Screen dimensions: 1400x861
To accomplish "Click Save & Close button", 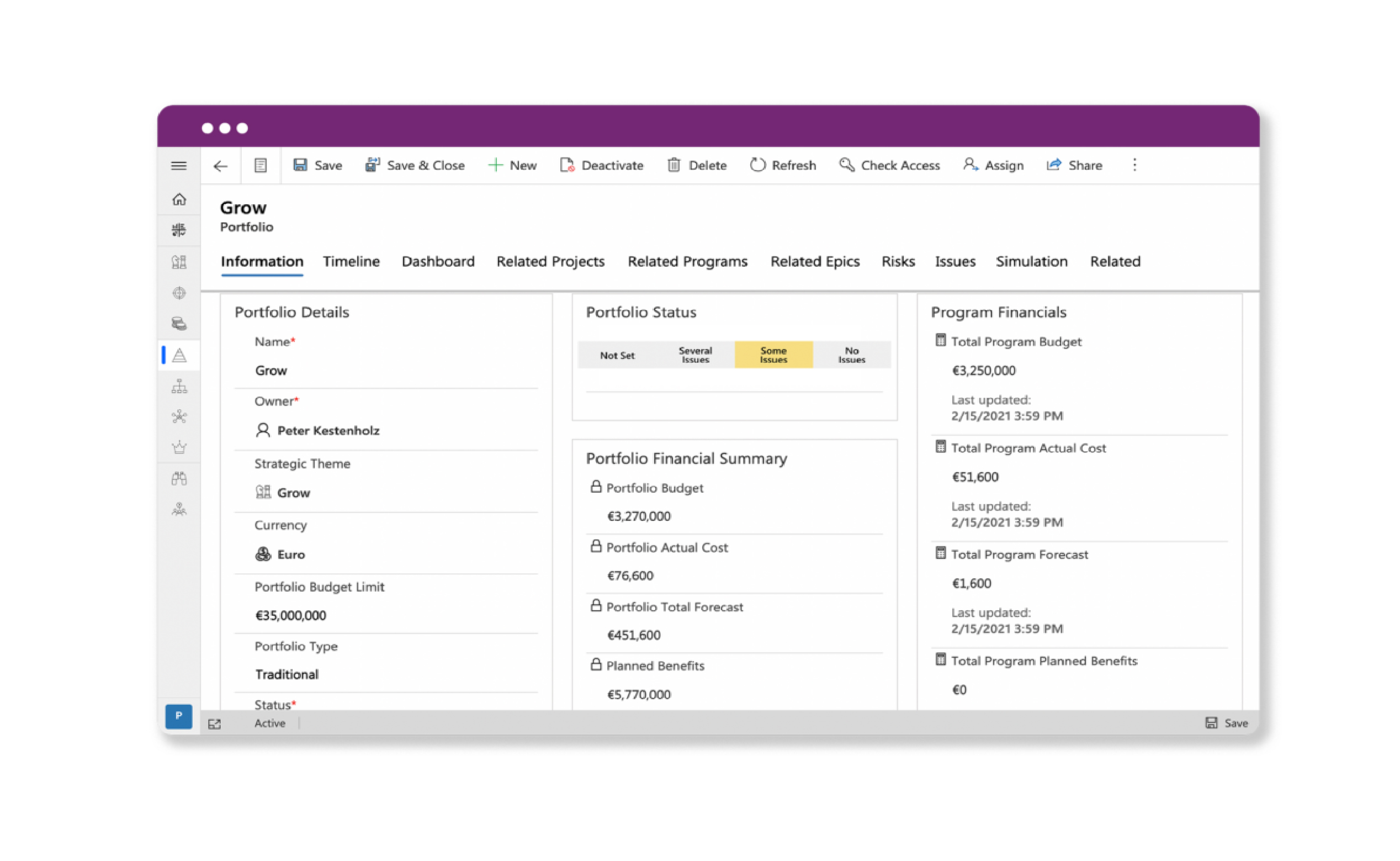I will point(415,165).
